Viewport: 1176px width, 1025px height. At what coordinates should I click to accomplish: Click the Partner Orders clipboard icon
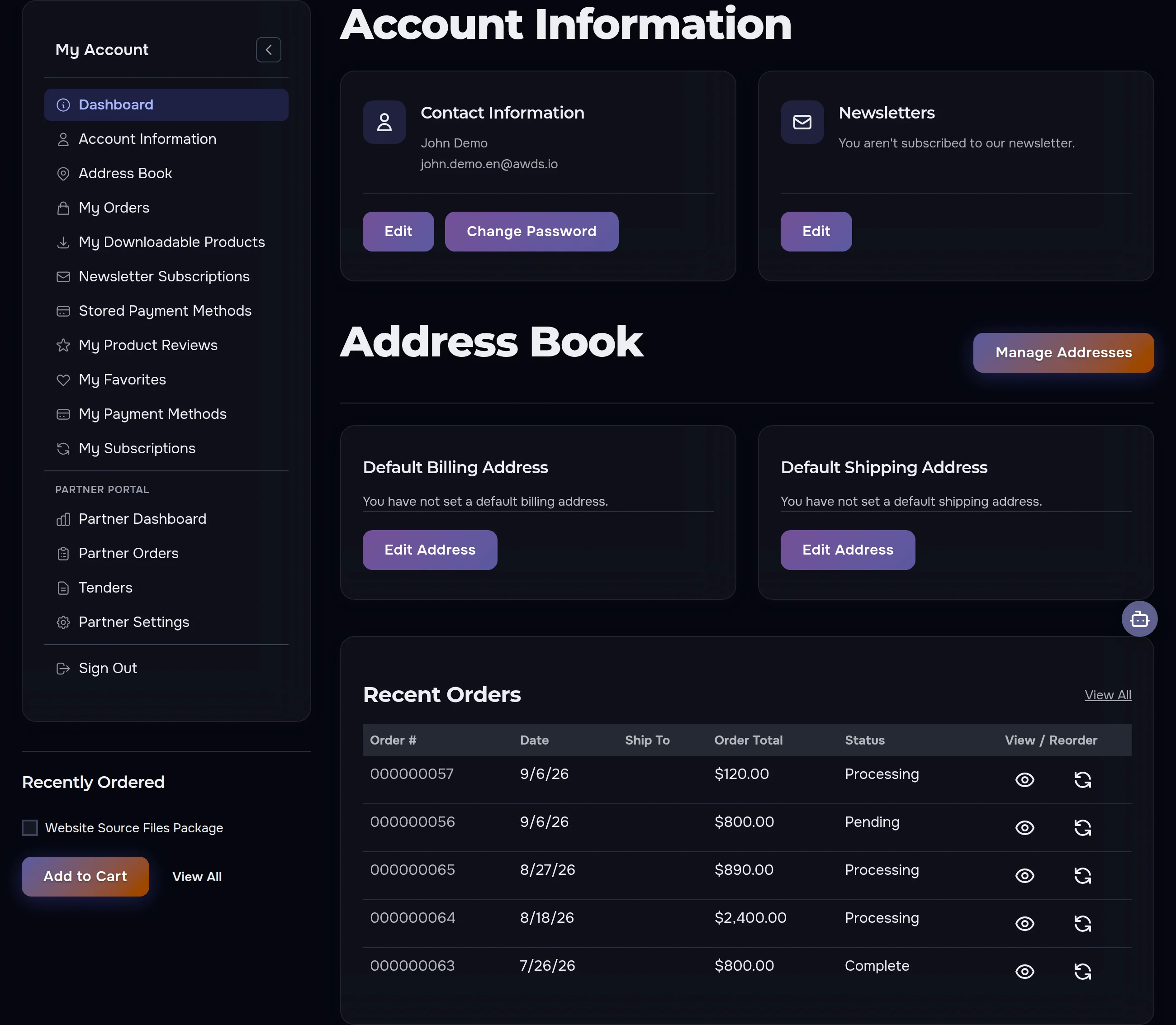[x=63, y=554]
